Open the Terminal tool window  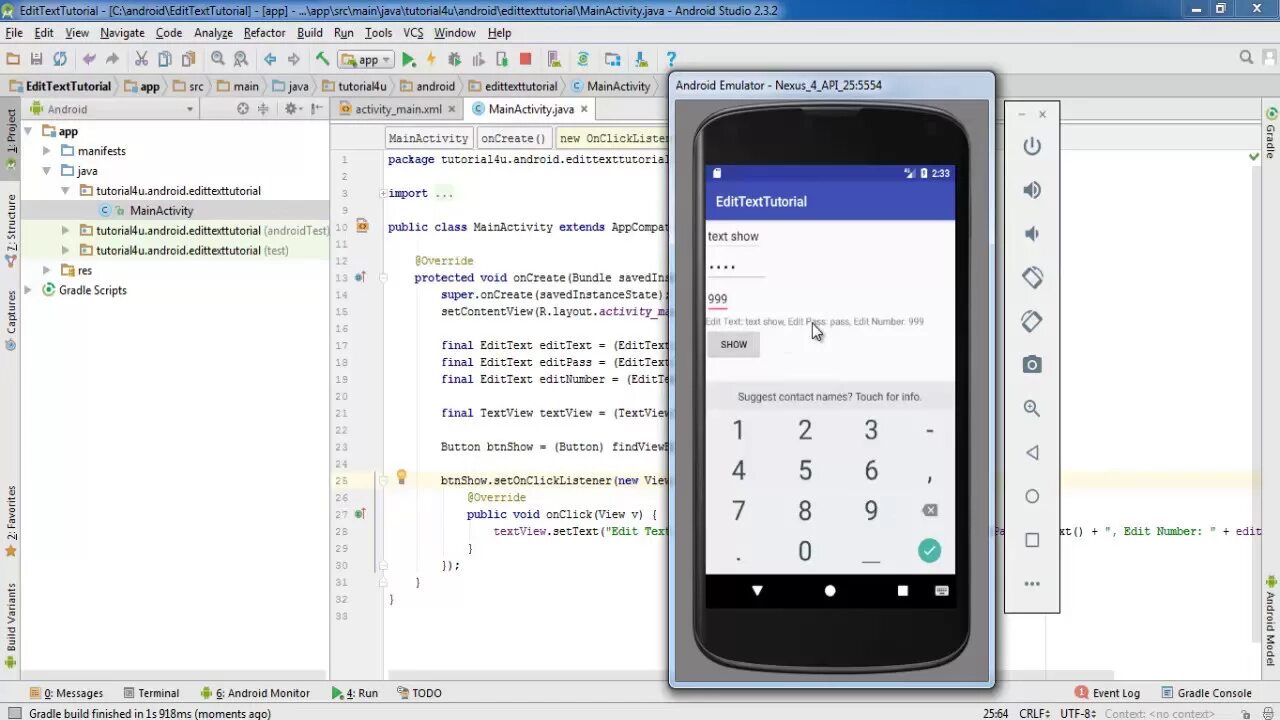coord(151,693)
